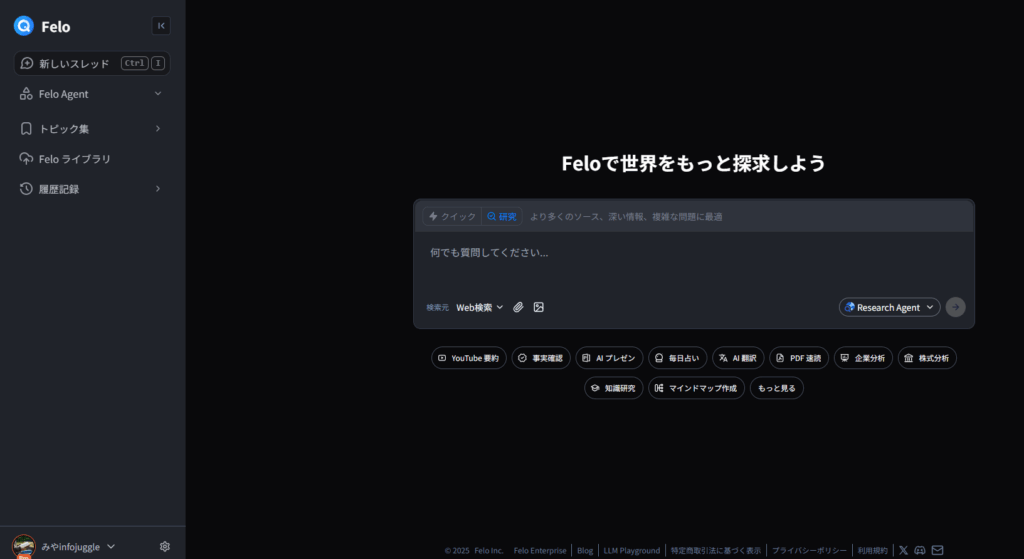Open the Research Agent dropdown
Image resolution: width=1024 pixels, height=559 pixels.
point(889,307)
